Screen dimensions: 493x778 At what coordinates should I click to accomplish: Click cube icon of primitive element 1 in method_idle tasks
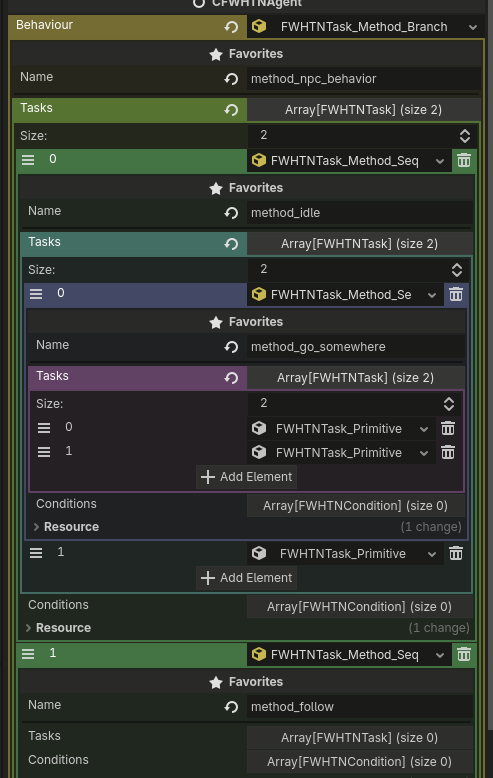tap(259, 553)
